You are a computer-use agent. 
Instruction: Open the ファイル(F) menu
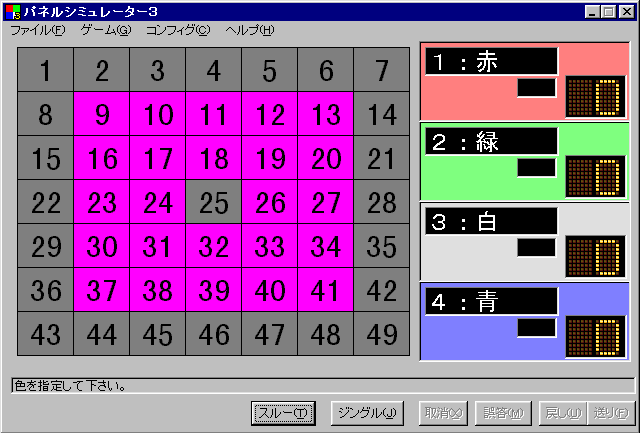(x=38, y=30)
